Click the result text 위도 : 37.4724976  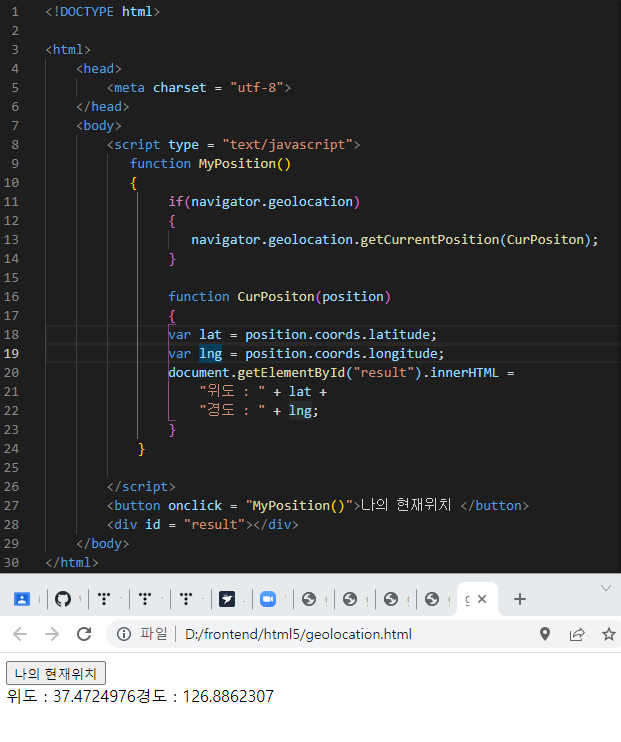tap(71, 696)
